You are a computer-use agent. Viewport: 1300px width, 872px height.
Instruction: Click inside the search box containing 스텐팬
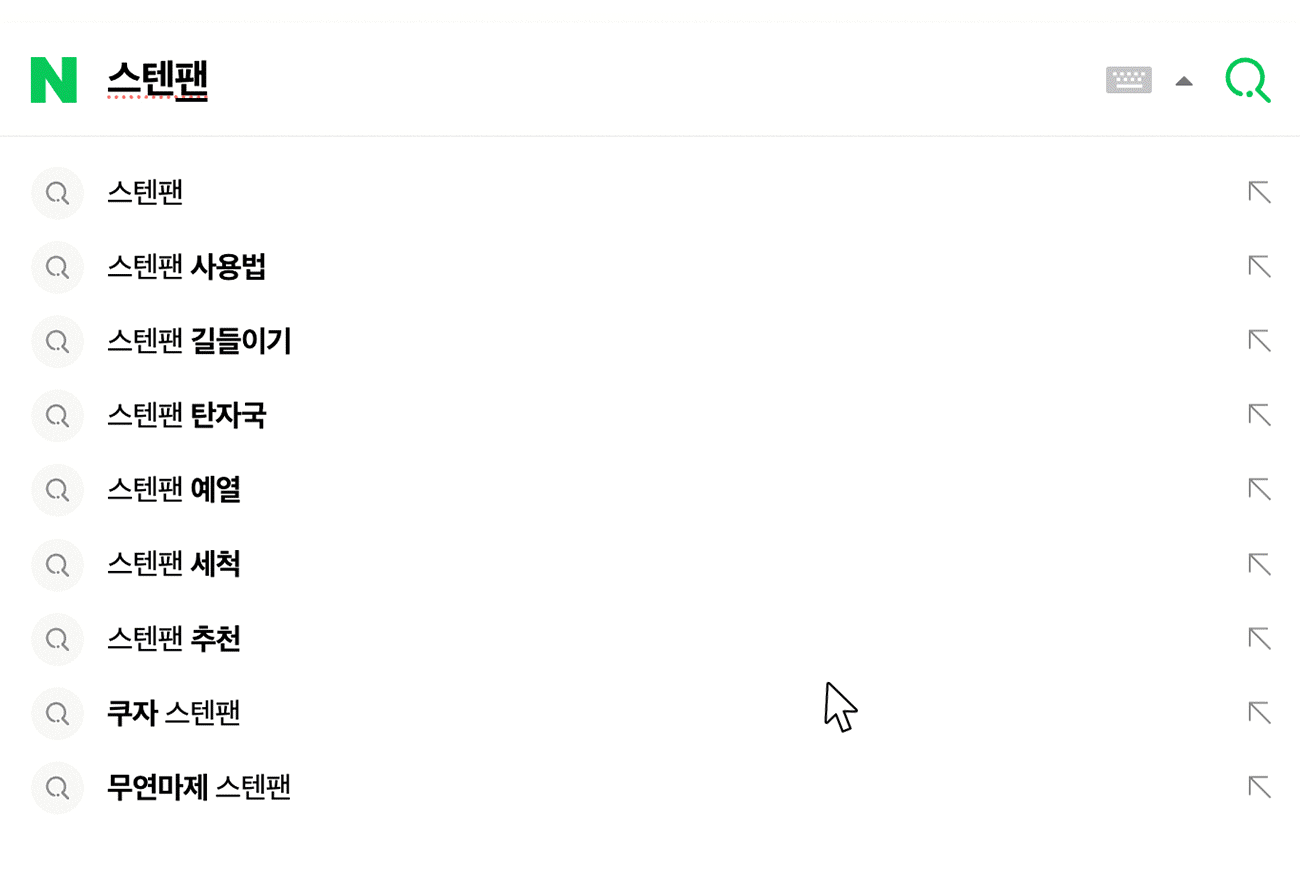(x=600, y=80)
